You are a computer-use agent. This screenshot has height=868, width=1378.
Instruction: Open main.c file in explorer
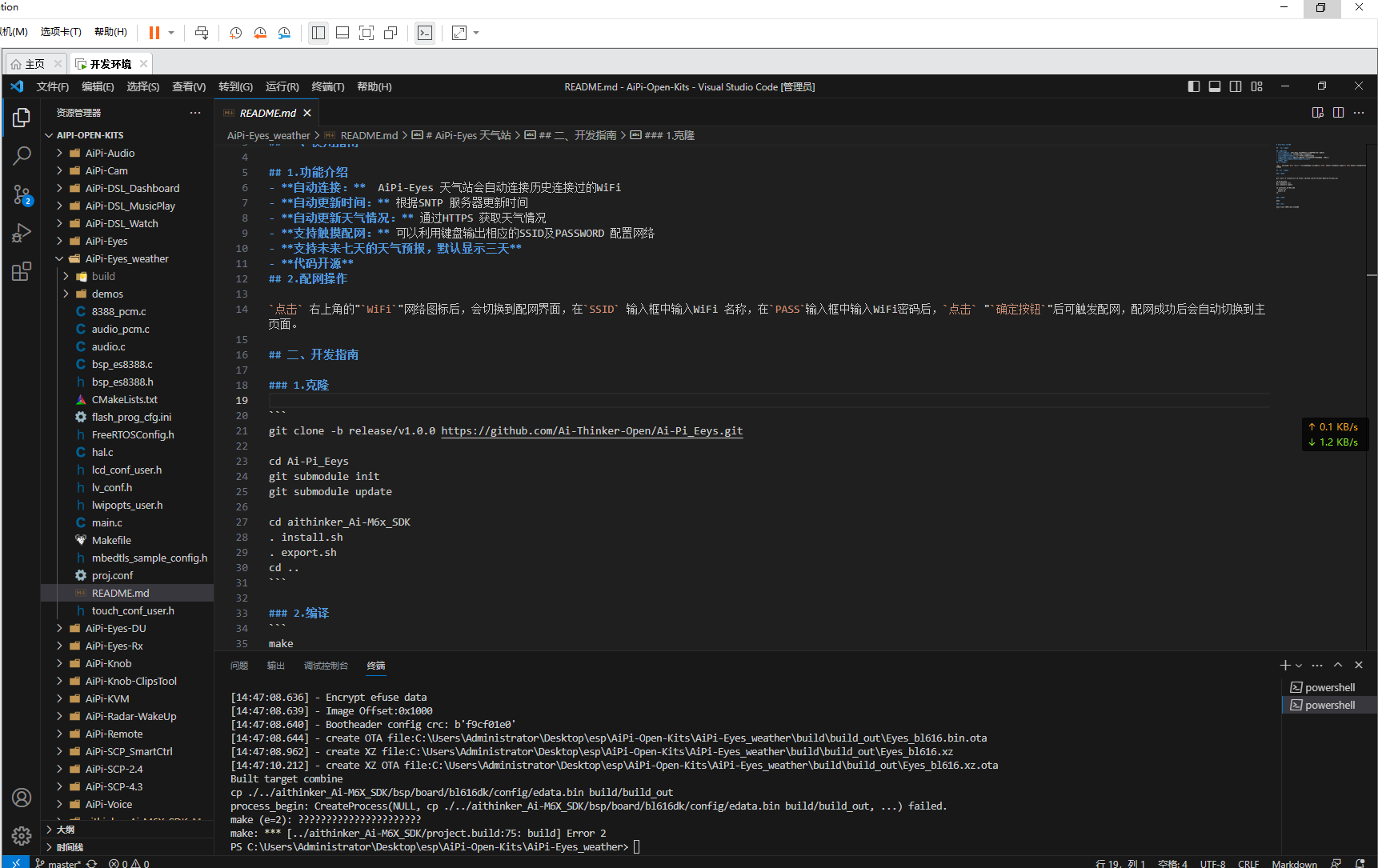click(107, 522)
